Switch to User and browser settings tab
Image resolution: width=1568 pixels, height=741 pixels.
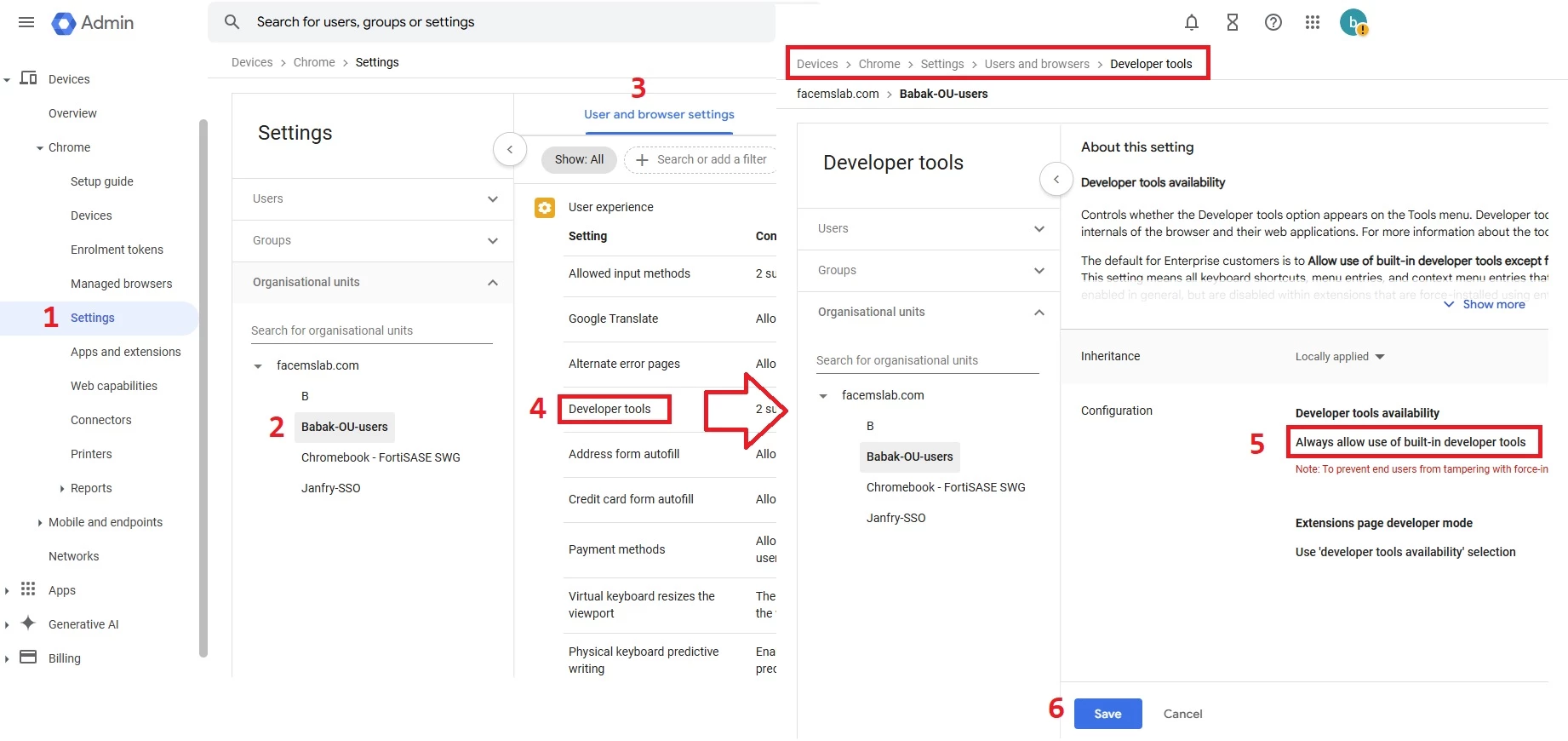(659, 114)
